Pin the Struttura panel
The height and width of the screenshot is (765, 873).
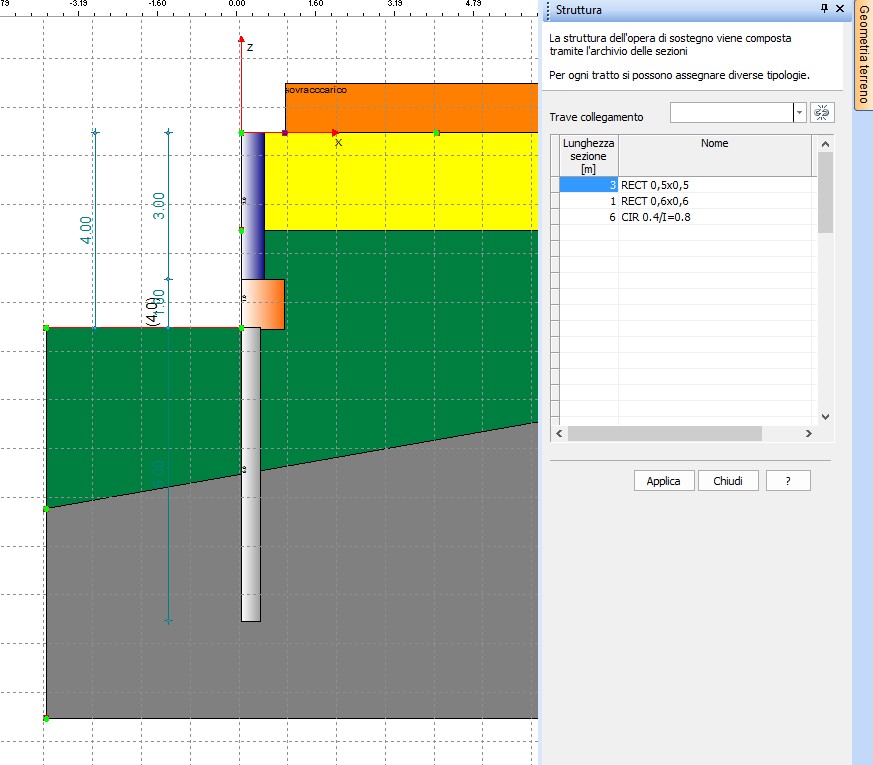click(x=823, y=9)
